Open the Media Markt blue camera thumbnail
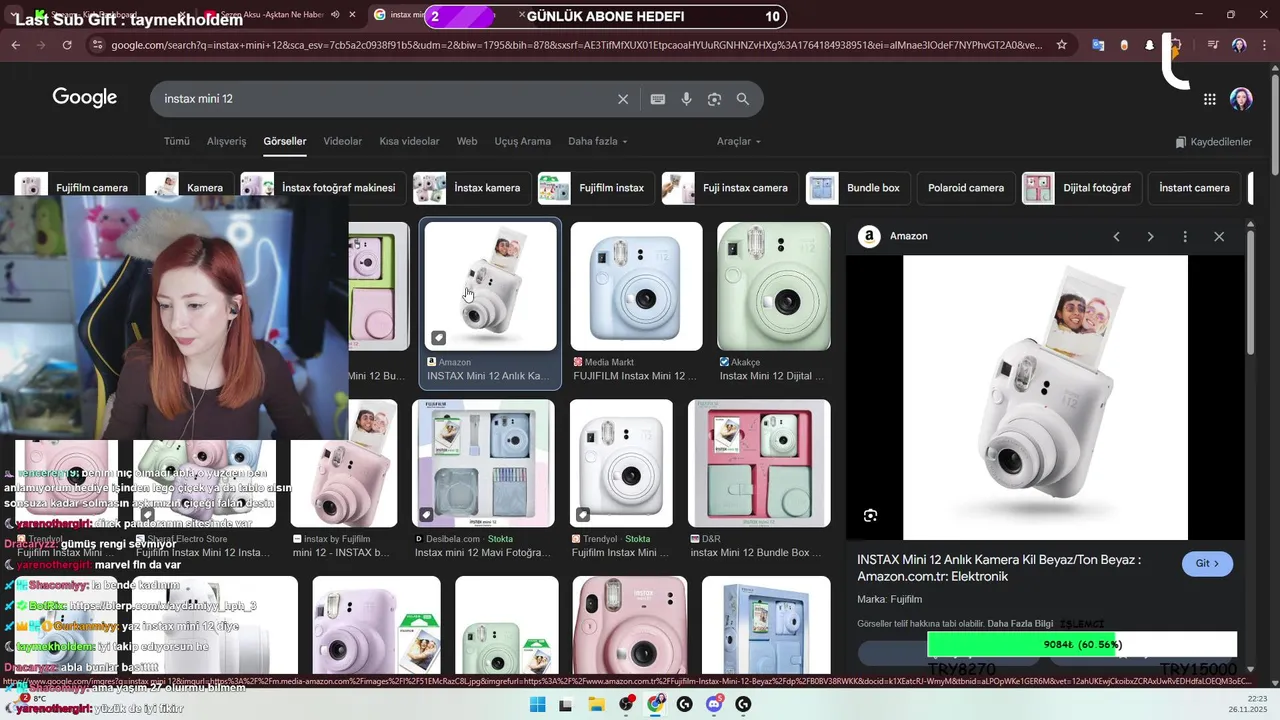Image resolution: width=1280 pixels, height=720 pixels. pyautogui.click(x=636, y=286)
